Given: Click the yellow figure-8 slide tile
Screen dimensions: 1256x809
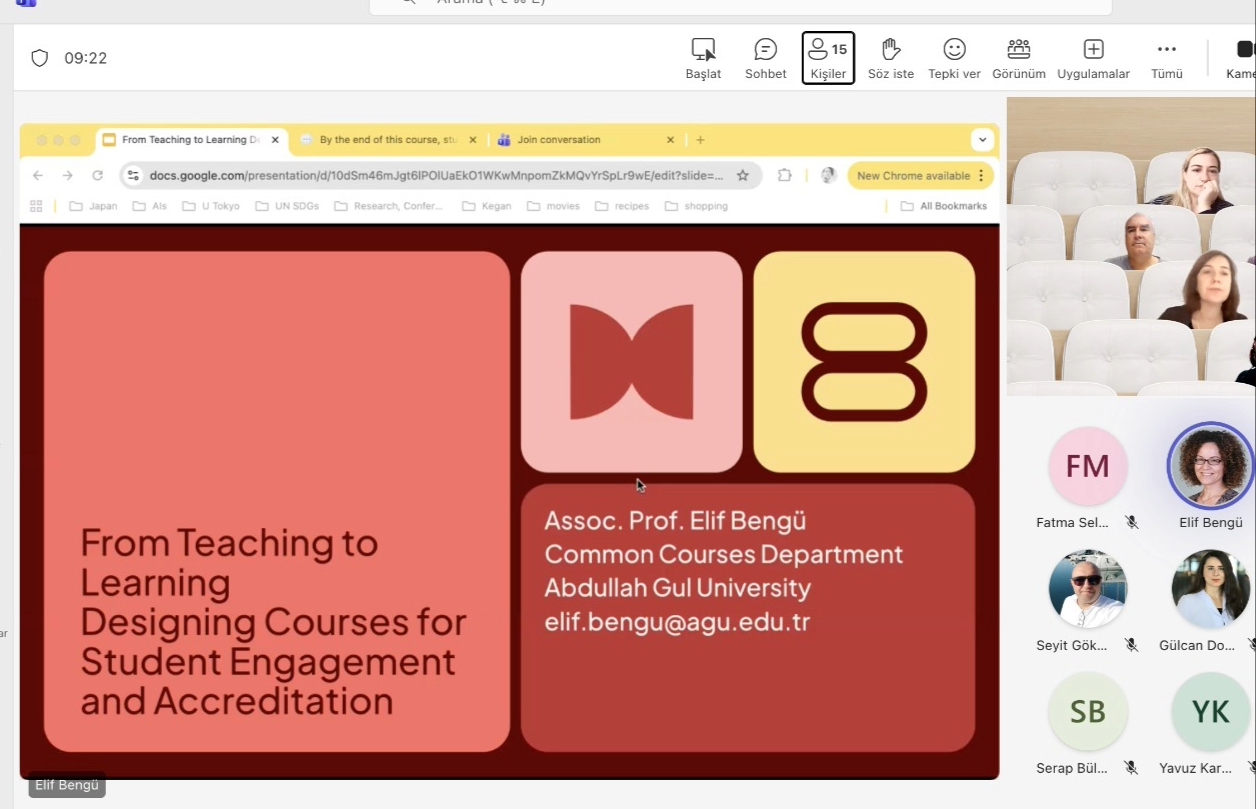Looking at the screenshot, I should click(x=864, y=361).
